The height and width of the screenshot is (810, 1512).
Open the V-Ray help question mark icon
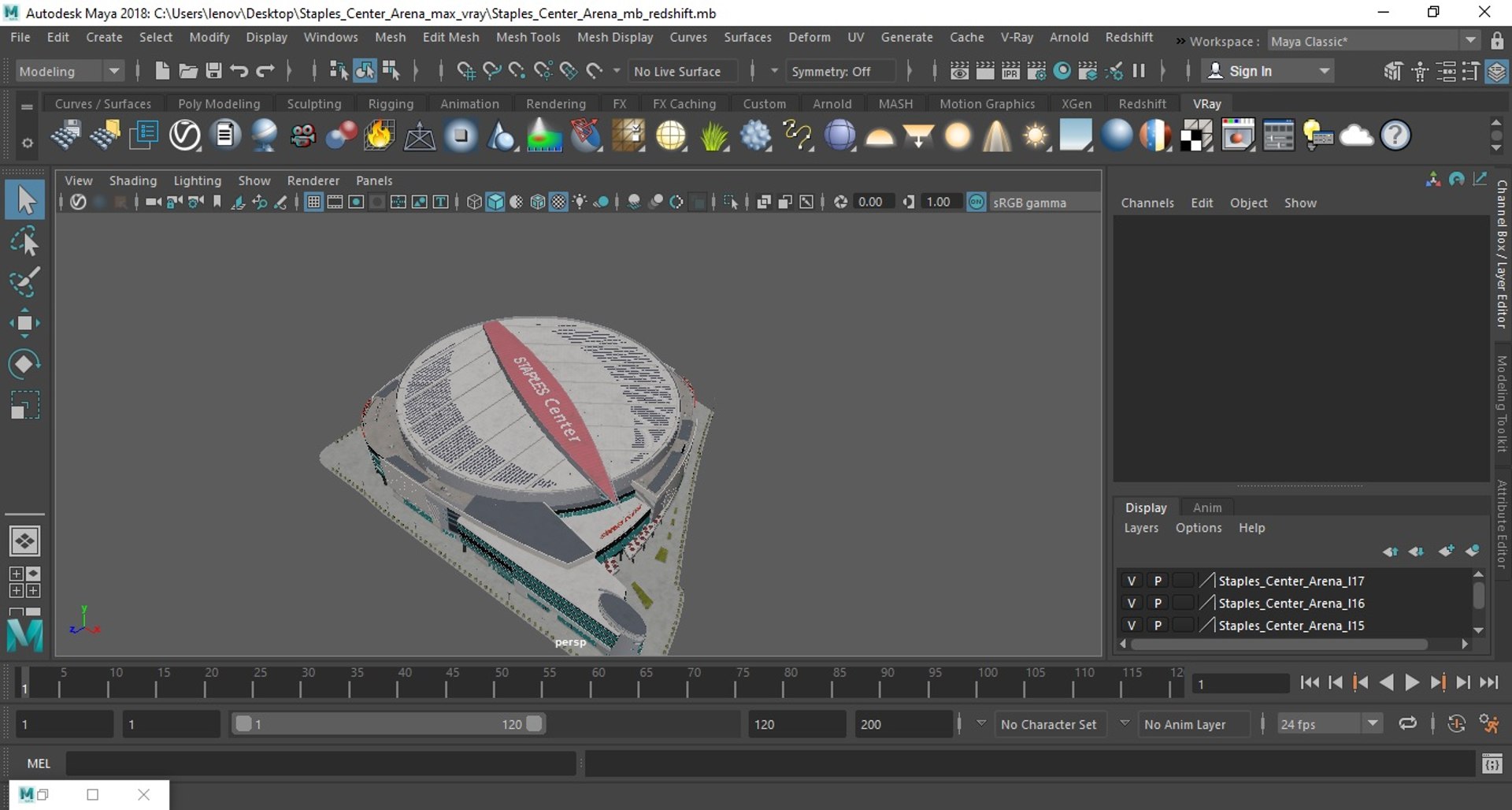[1395, 136]
